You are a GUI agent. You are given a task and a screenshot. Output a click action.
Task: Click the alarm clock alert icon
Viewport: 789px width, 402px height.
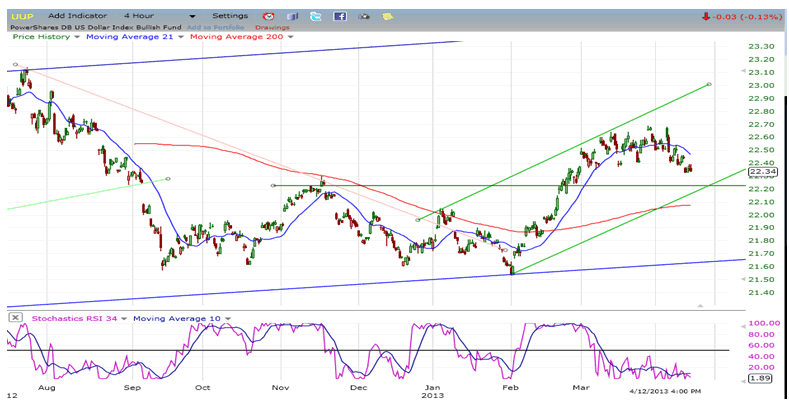(x=268, y=17)
